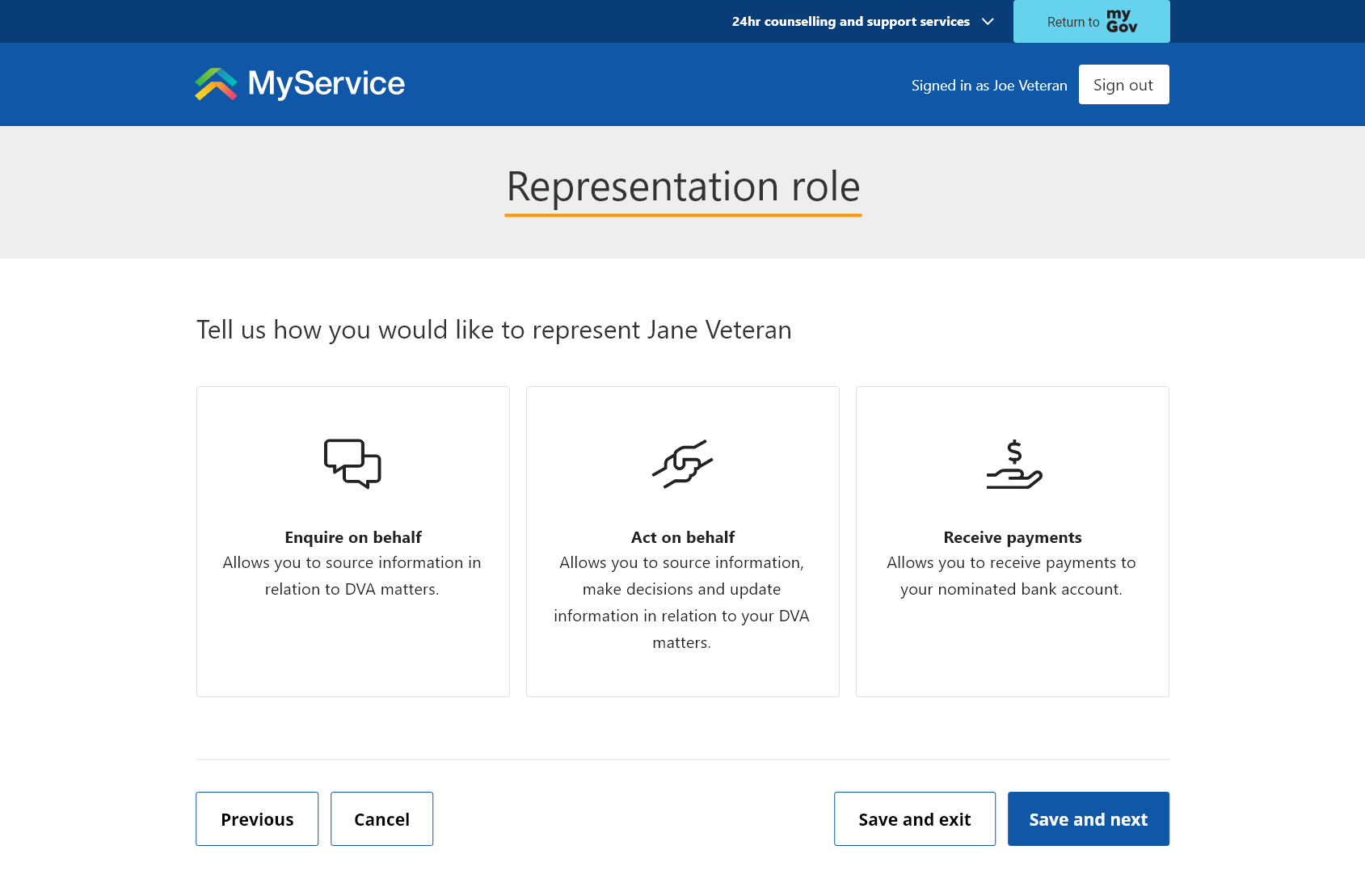This screenshot has height=896, width=1365.
Task: Click Signed in as Joe Veteran text
Action: pyautogui.click(x=989, y=84)
